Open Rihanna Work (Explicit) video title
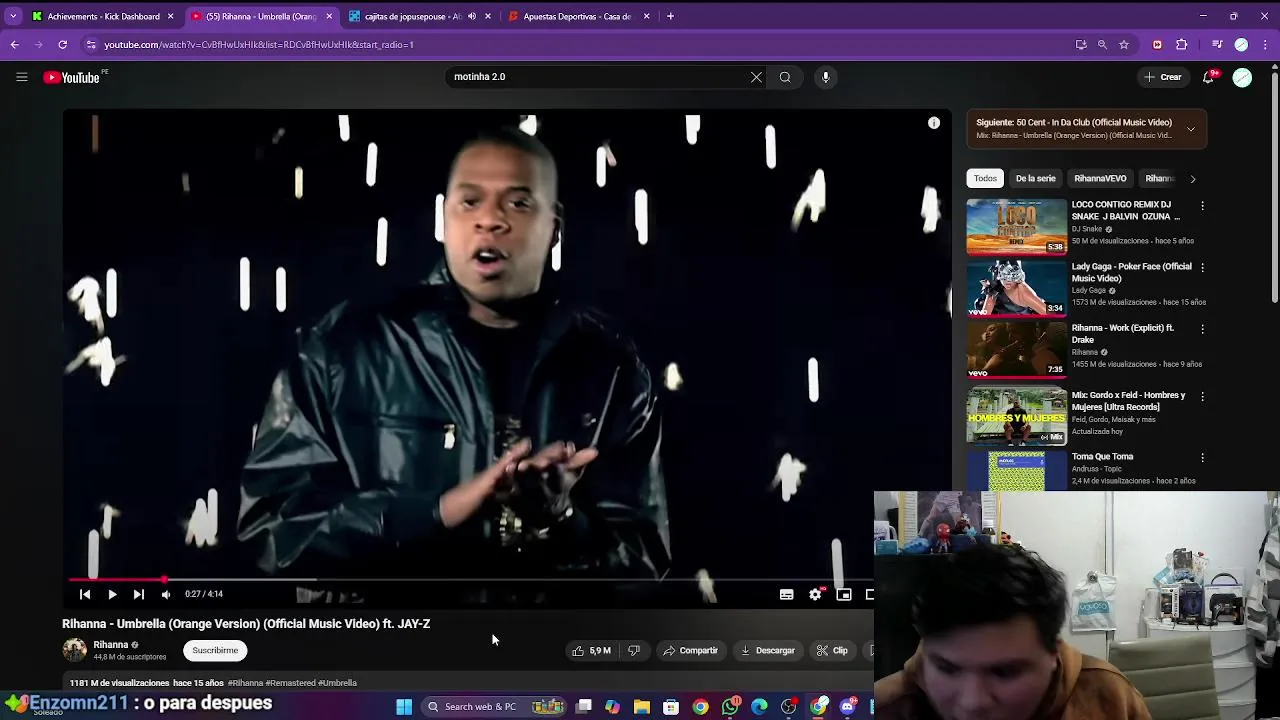Screen dimensions: 1280x720 (x=1123, y=334)
